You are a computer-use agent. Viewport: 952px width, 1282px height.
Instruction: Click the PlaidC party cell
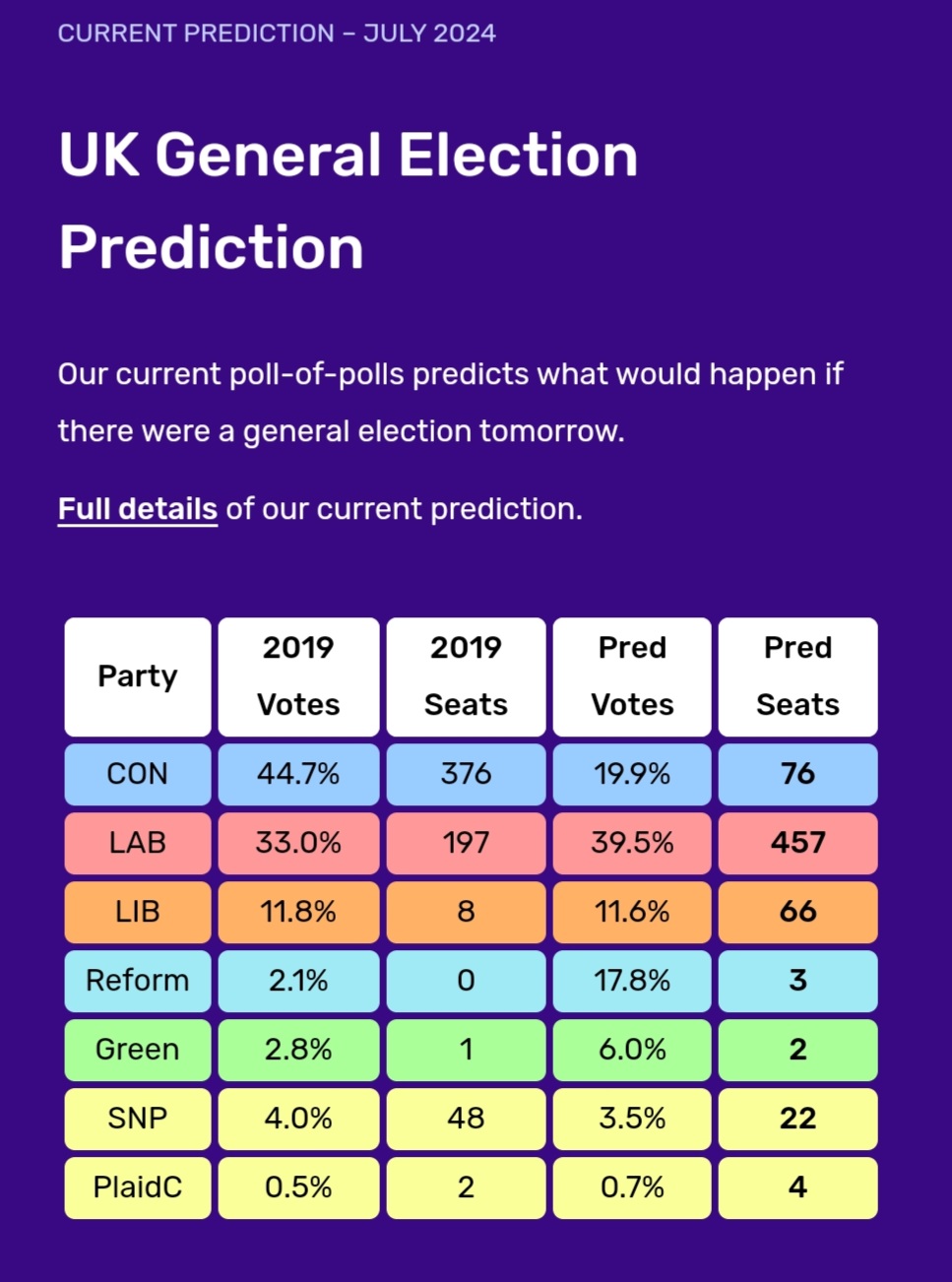[138, 1187]
